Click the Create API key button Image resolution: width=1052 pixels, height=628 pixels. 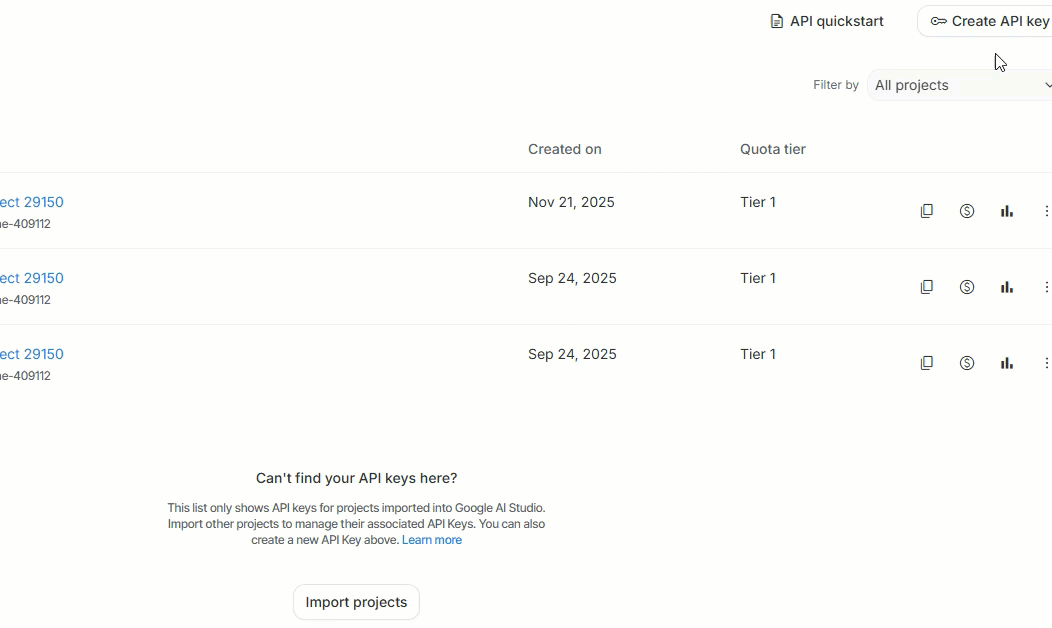(x=988, y=21)
